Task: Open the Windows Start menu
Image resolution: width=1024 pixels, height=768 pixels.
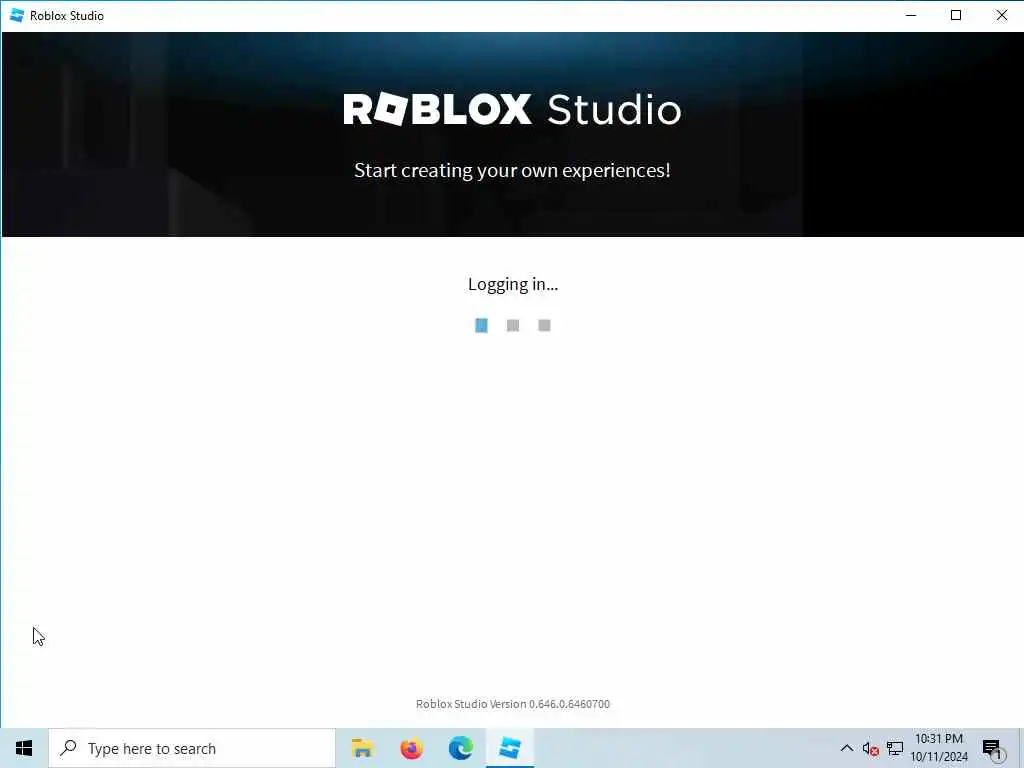Action: tap(24, 748)
